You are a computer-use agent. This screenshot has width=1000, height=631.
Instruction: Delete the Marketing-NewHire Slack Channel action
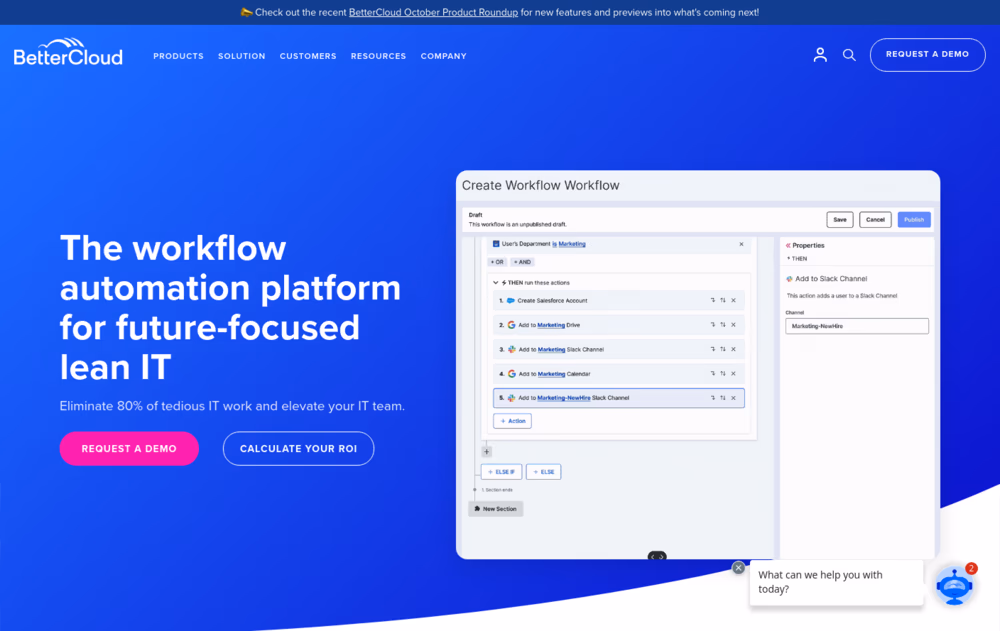[x=733, y=397]
